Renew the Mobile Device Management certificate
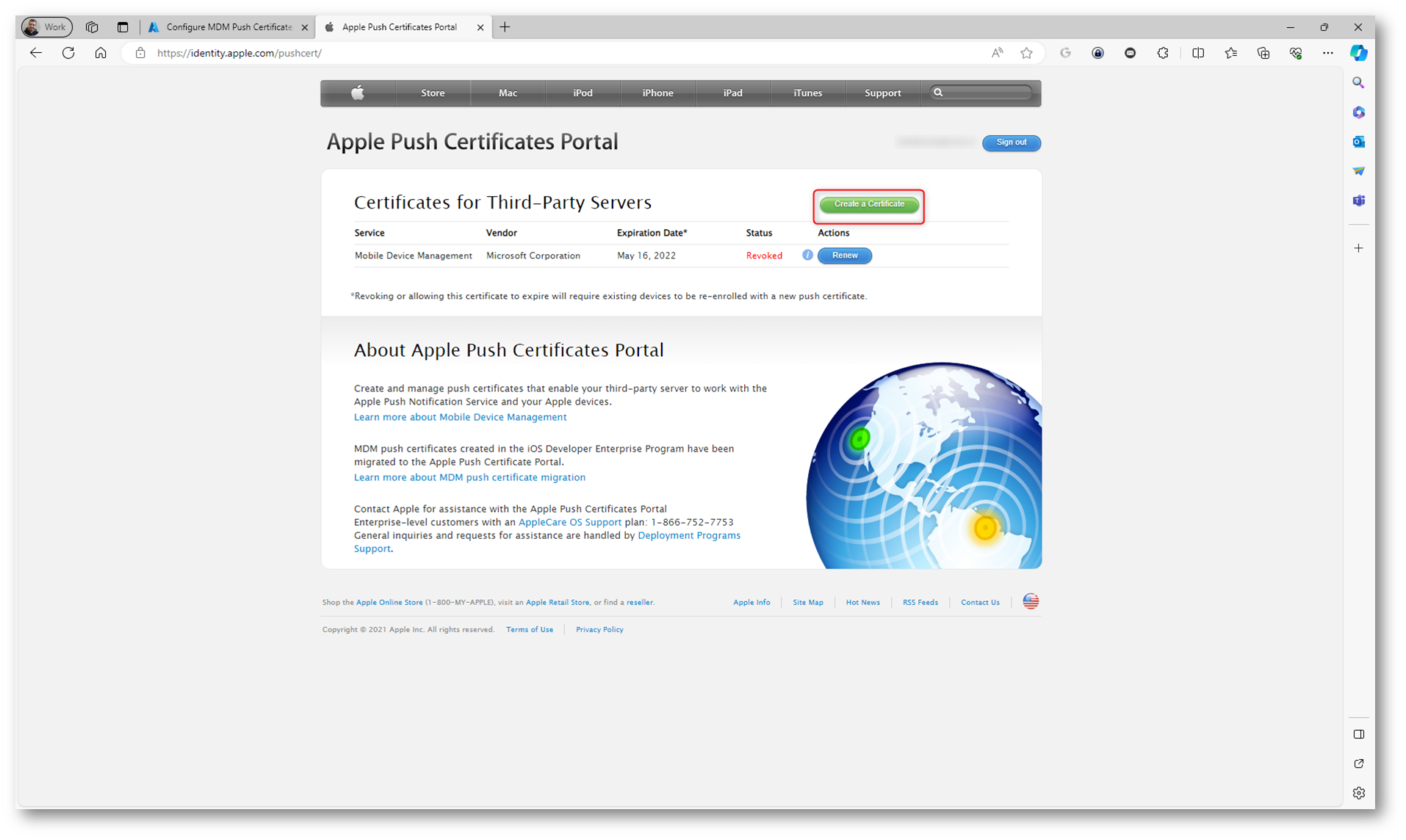Screen dimensions: 1406x840 pyautogui.click(x=844, y=256)
